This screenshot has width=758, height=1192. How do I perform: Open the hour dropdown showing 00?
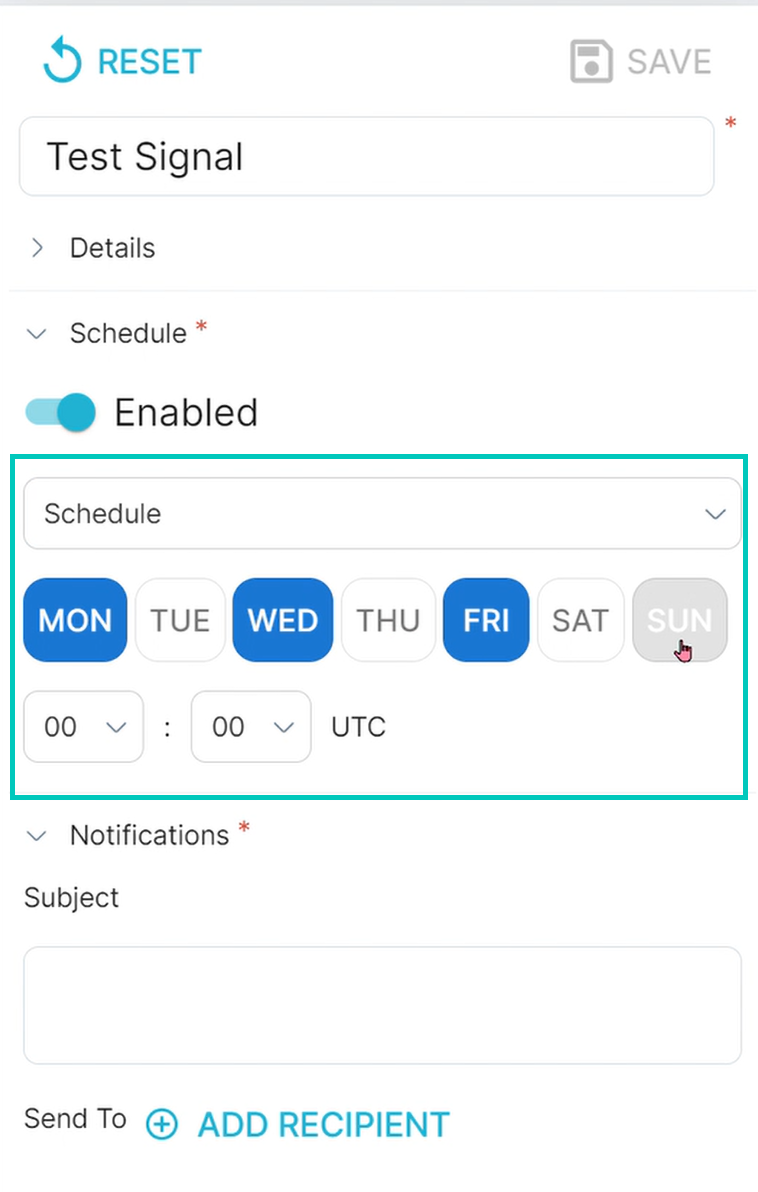84,727
